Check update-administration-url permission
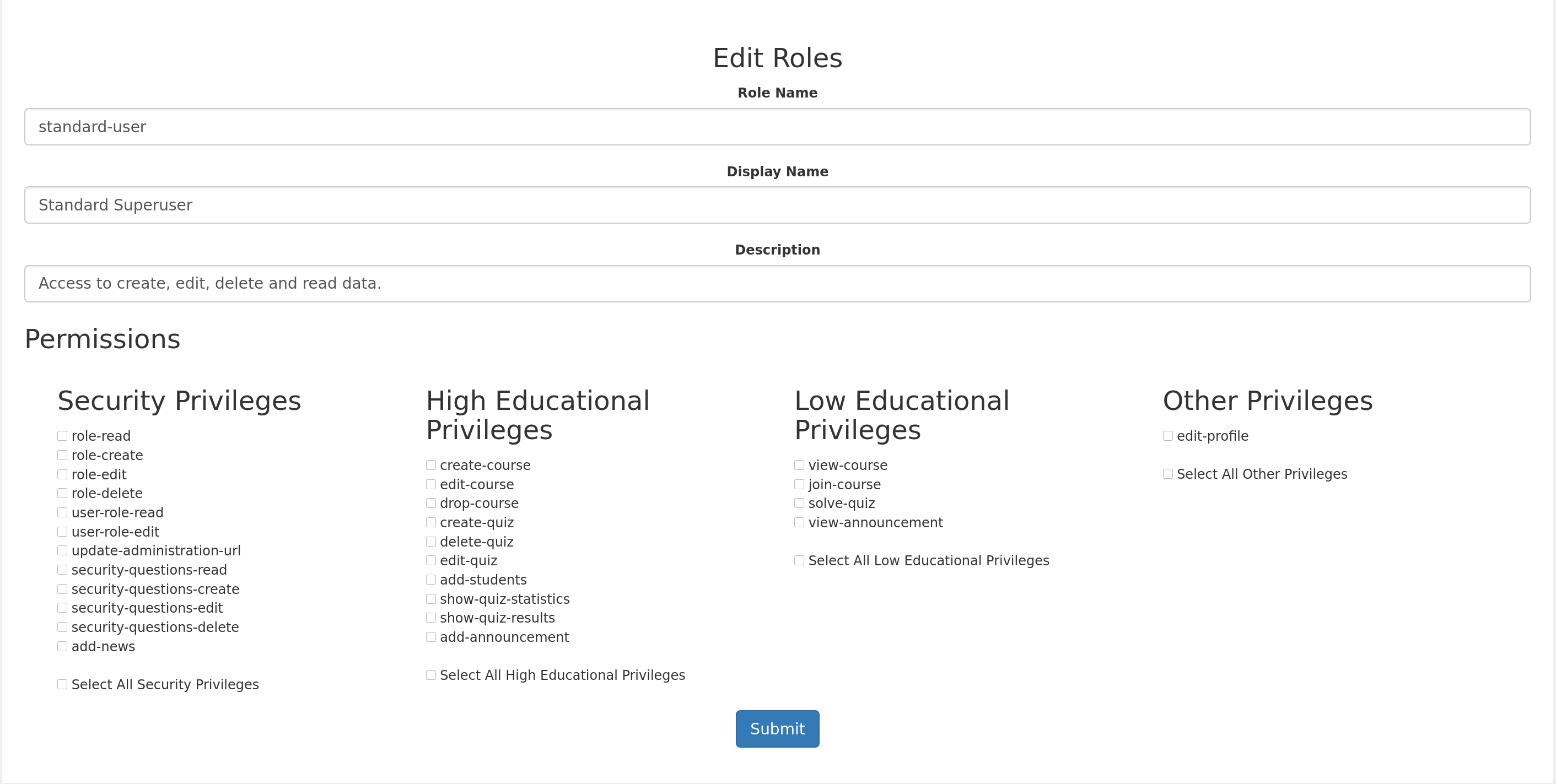Screen dimensions: 1556x784 tap(62, 551)
